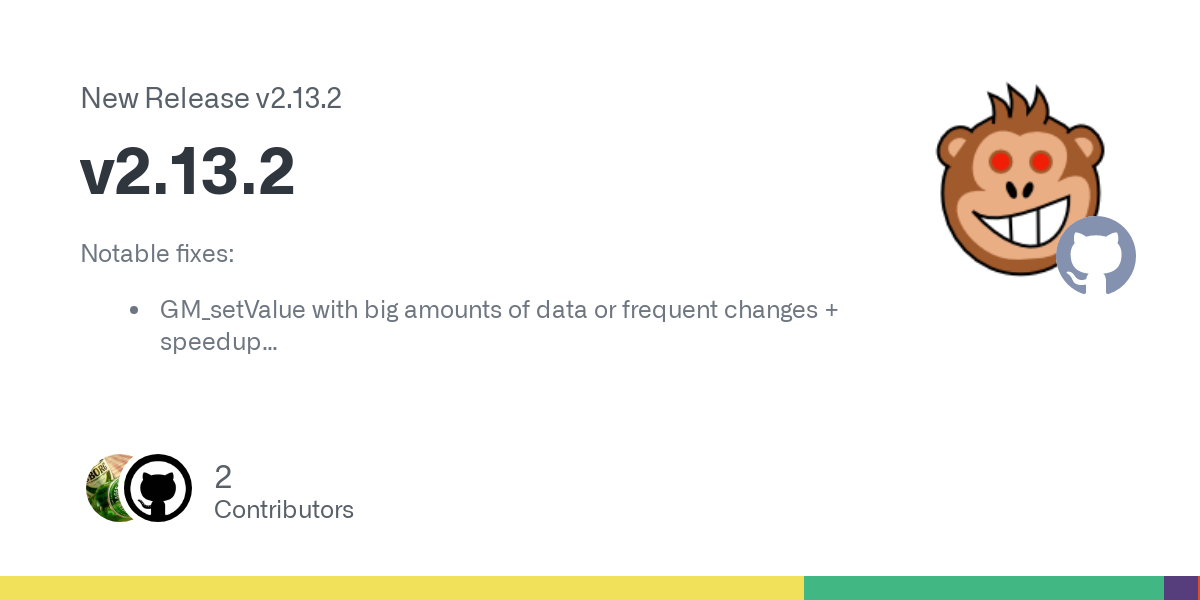Image resolution: width=1200 pixels, height=600 pixels.
Task: Click the bullet point dot before GM_setValue
Action: tap(134, 310)
